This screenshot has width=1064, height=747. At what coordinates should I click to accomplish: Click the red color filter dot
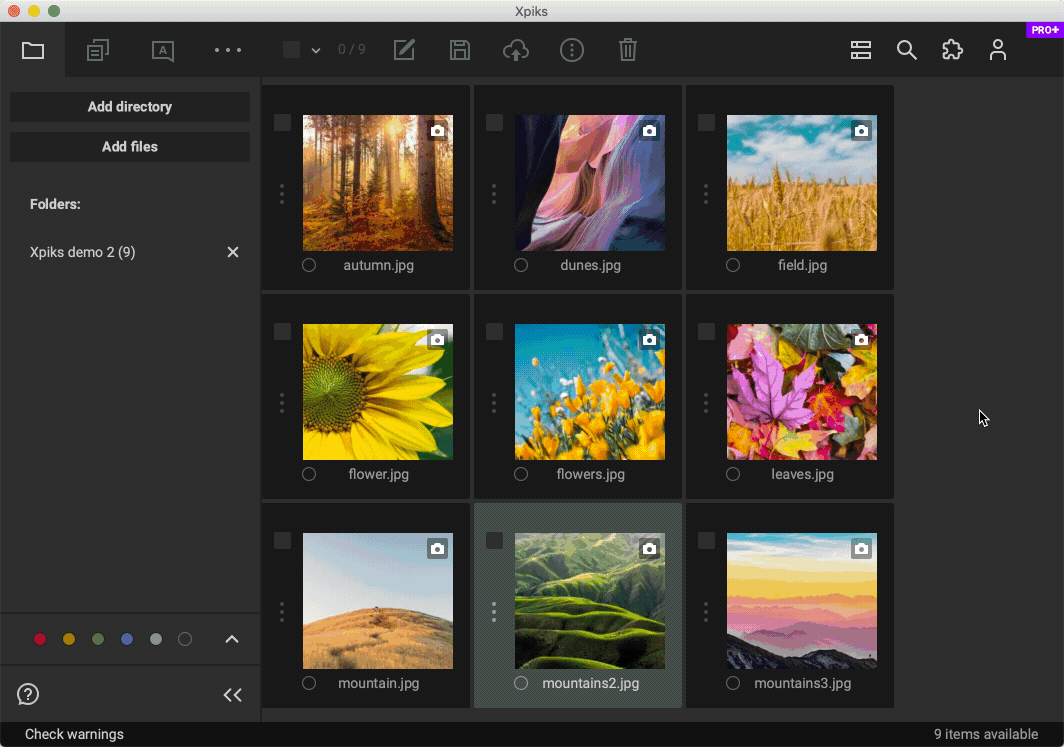(40, 639)
